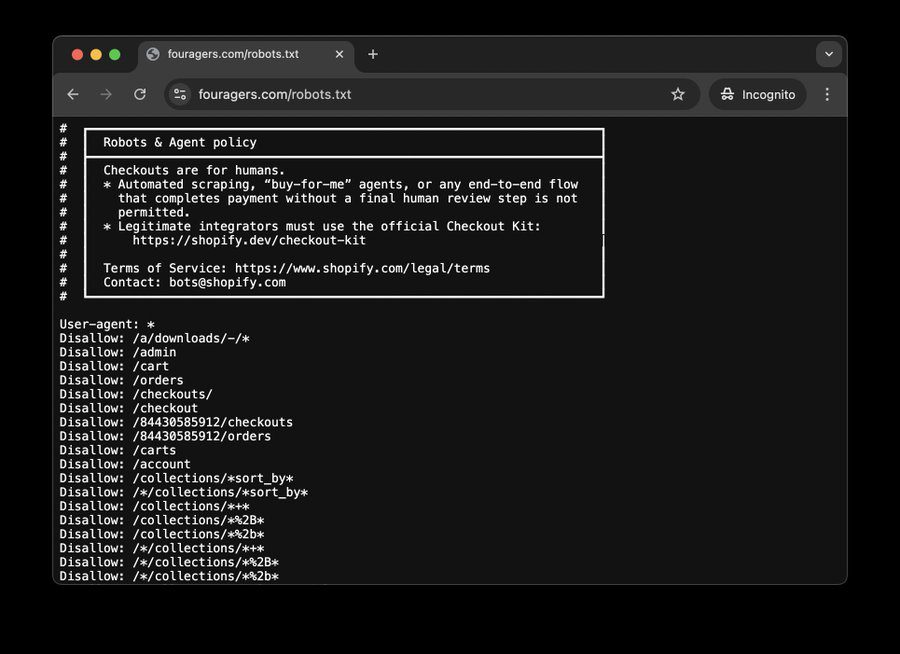This screenshot has width=900, height=654.
Task: Click the 'Disallow: /84430585912/checkouts' line
Action: (x=176, y=422)
